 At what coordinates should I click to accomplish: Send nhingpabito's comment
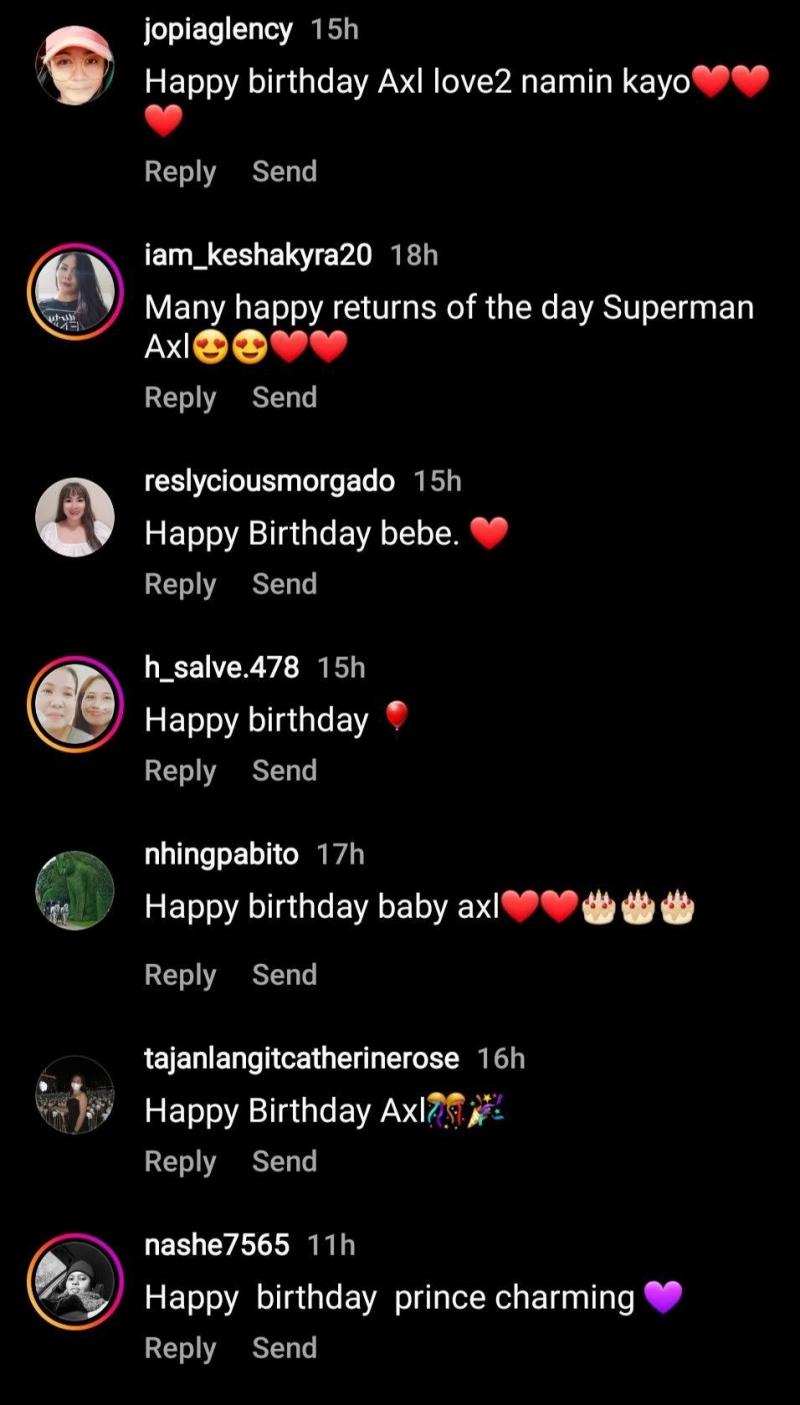tap(284, 975)
